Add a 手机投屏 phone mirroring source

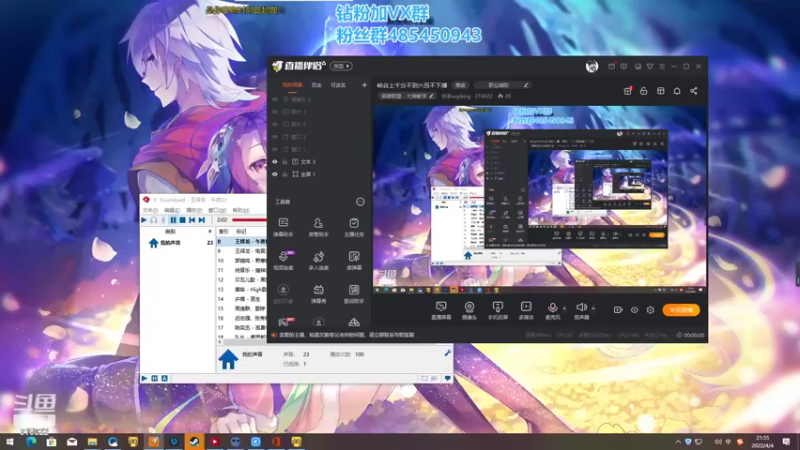coord(497,310)
